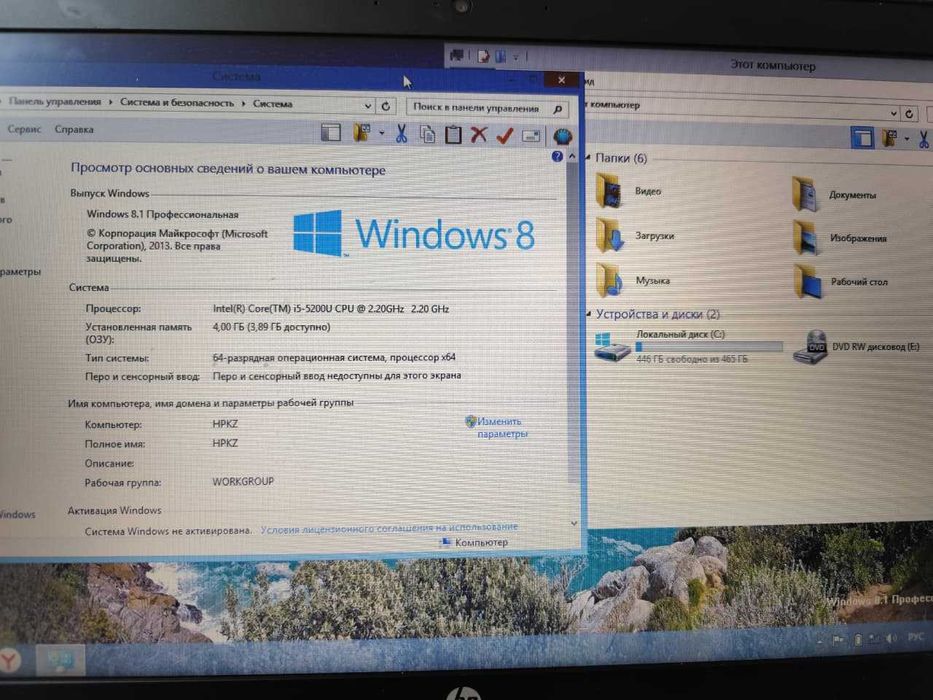Click the vertical scrollbar in System window
Screen dimensions: 933x700
click(572, 321)
